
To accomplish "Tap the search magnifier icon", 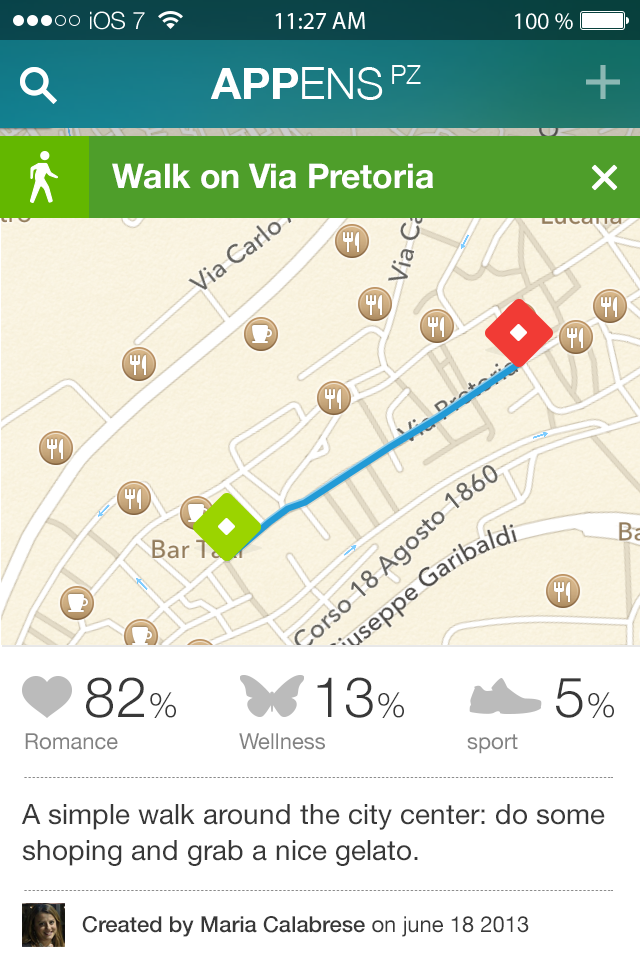I will [39, 86].
